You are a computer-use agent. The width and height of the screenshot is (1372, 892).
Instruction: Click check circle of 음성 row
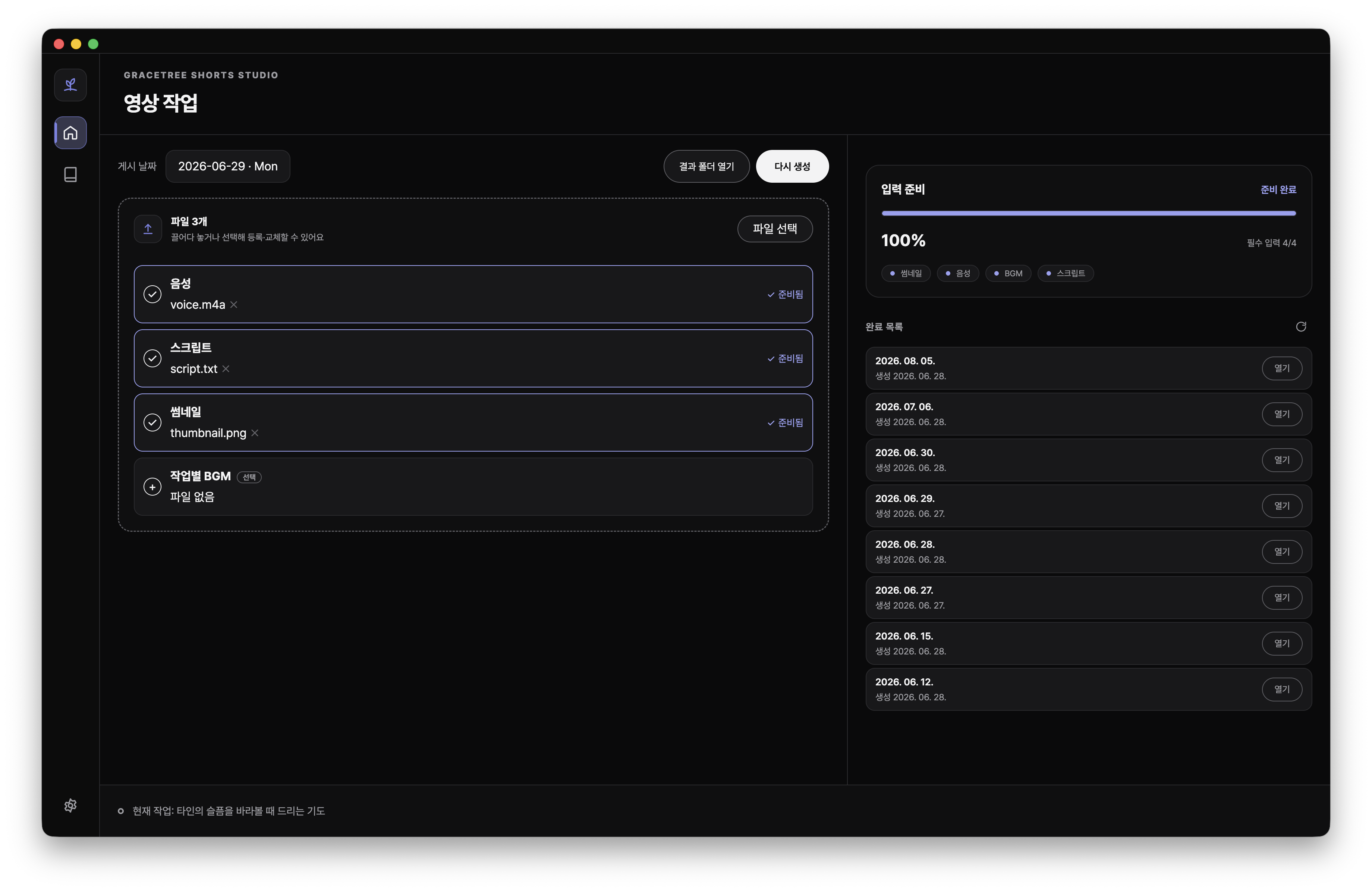pos(152,294)
